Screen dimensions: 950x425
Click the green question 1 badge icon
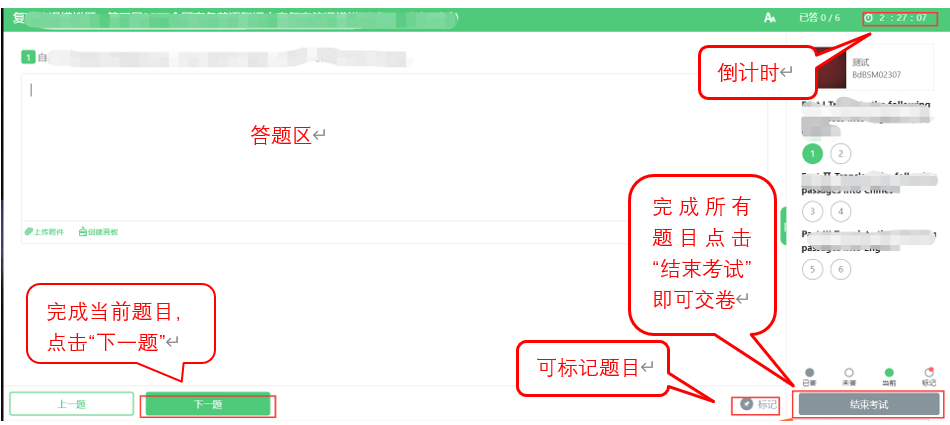[x=28, y=58]
